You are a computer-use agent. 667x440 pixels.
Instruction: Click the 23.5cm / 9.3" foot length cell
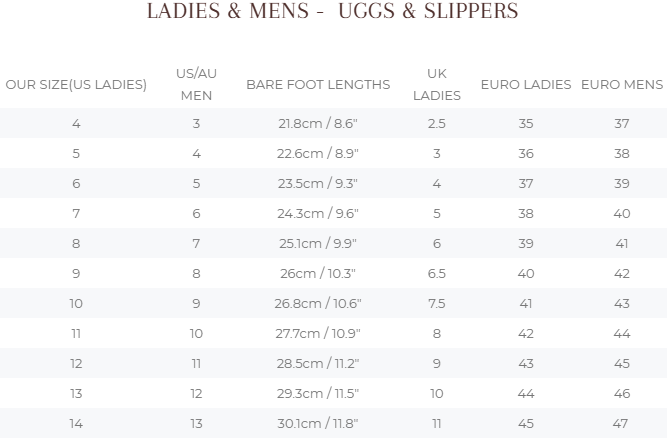318,184
